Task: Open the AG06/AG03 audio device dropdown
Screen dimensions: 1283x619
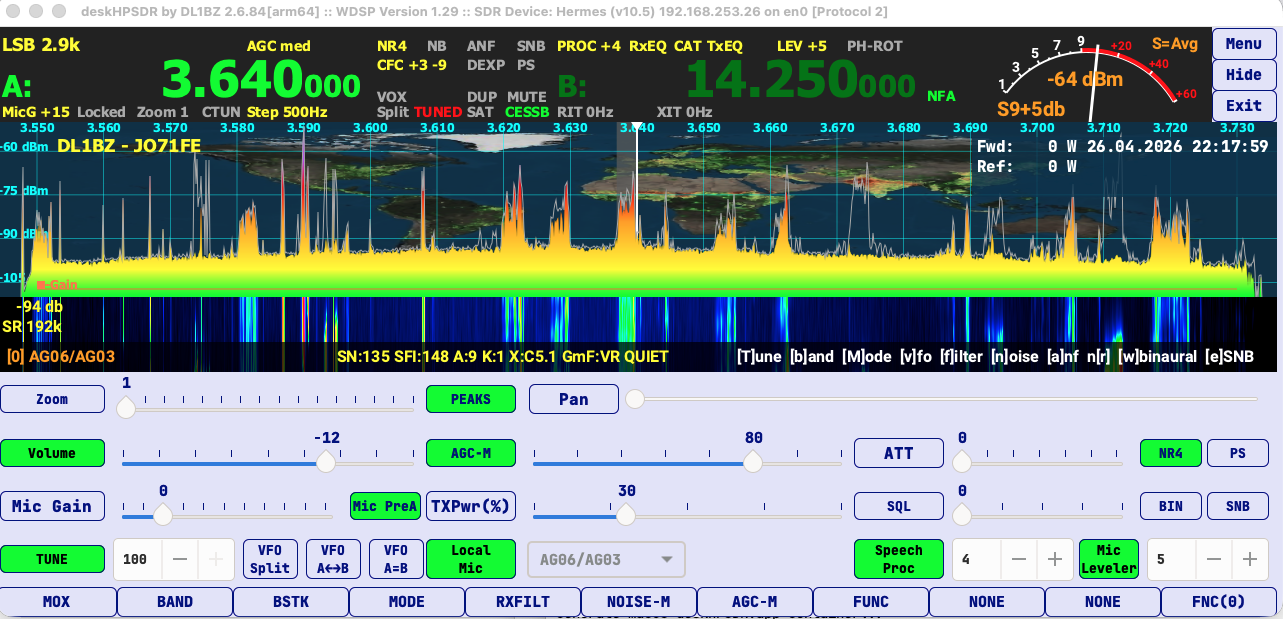Action: point(606,560)
